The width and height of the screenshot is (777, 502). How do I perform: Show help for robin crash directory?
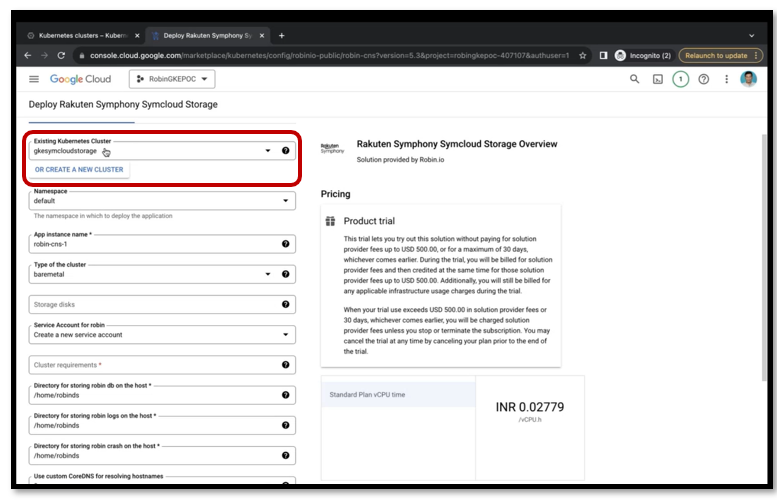[285, 455]
